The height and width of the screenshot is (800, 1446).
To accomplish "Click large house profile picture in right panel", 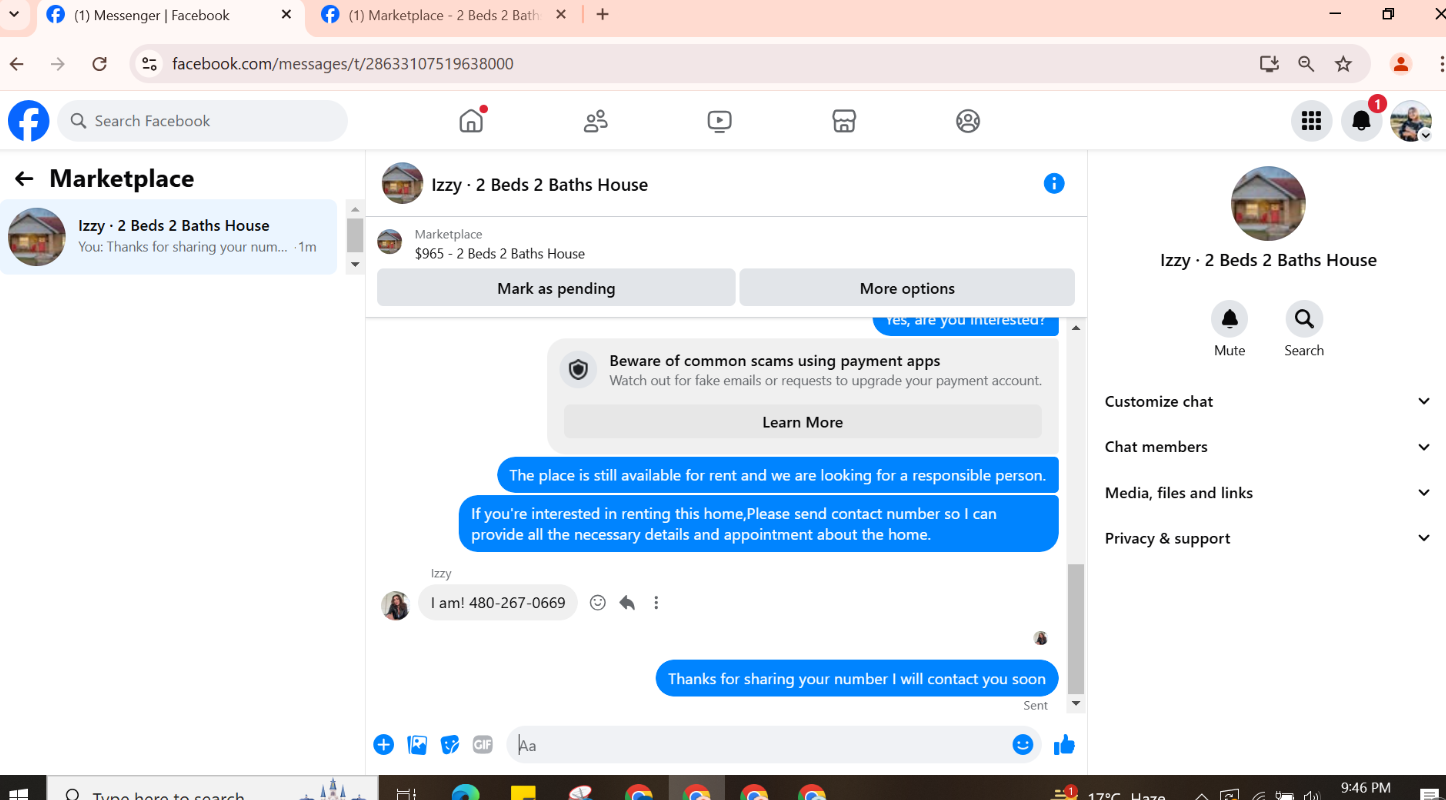I will (x=1268, y=203).
